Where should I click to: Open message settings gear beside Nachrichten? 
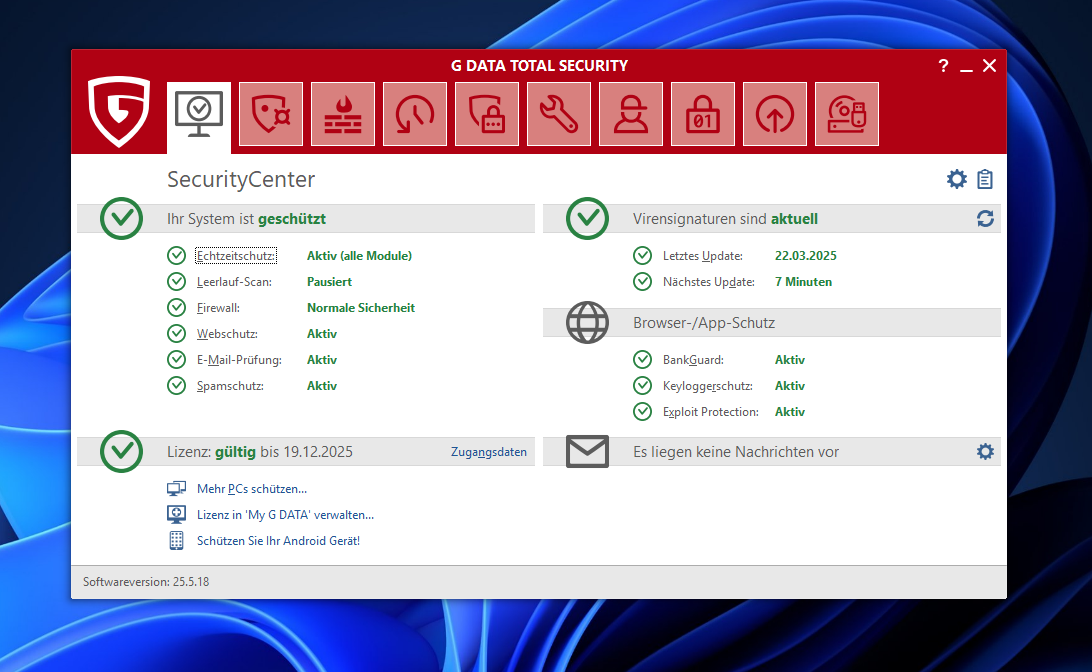click(985, 451)
